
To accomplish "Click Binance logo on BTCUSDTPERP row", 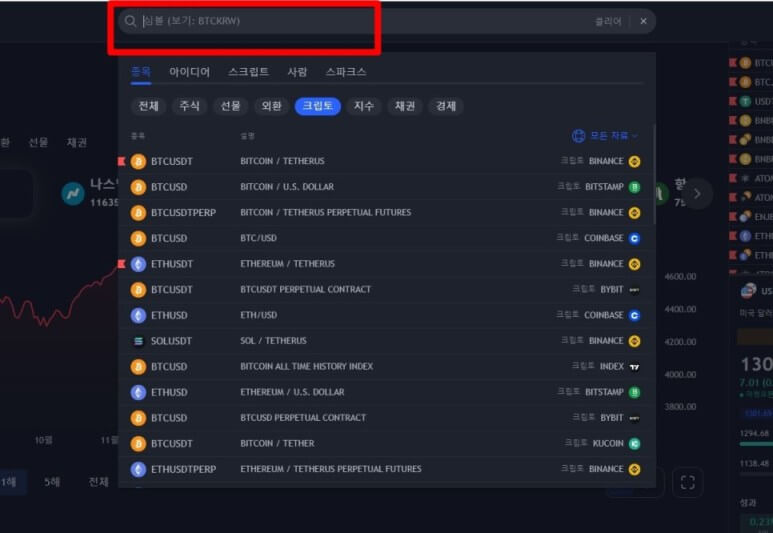I will (x=635, y=213).
